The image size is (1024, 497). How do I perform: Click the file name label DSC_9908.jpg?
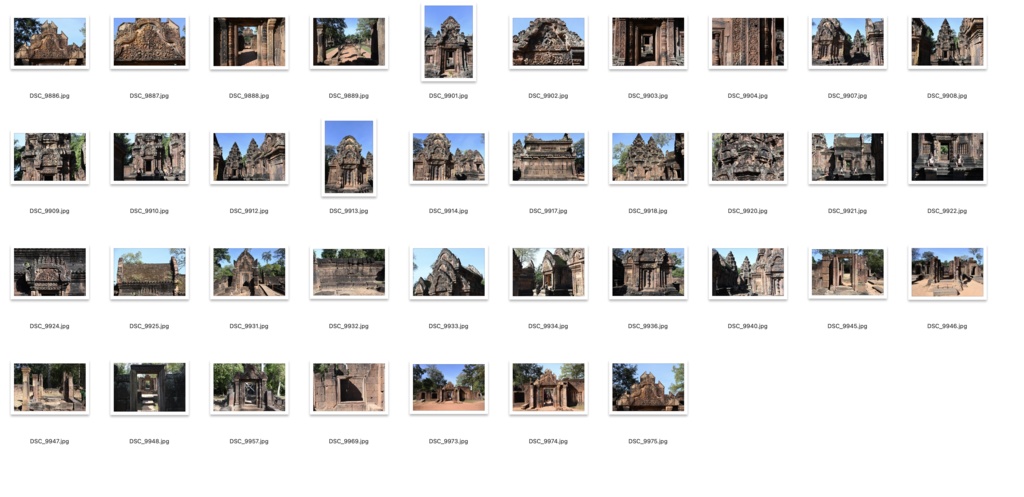pos(947,96)
